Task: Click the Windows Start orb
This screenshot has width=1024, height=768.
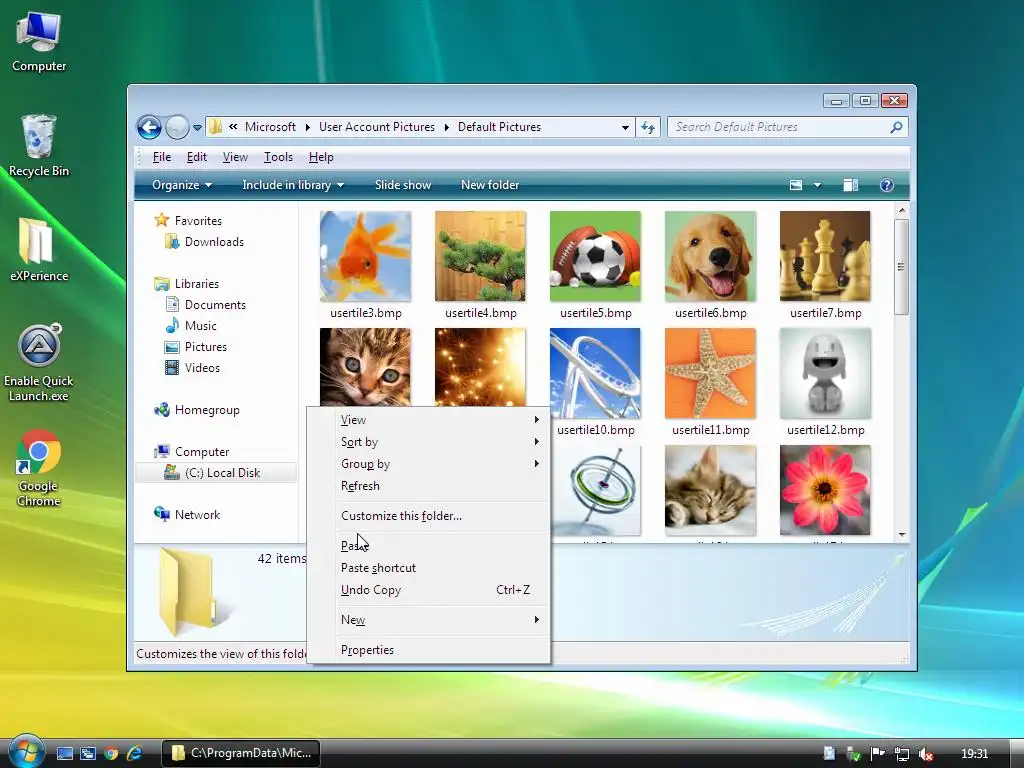Action: 26,752
